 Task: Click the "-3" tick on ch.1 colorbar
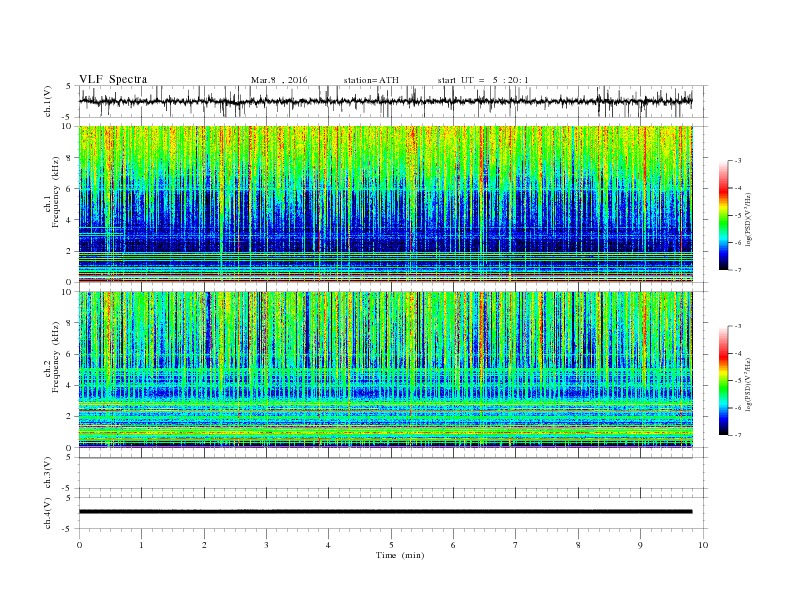[737, 161]
